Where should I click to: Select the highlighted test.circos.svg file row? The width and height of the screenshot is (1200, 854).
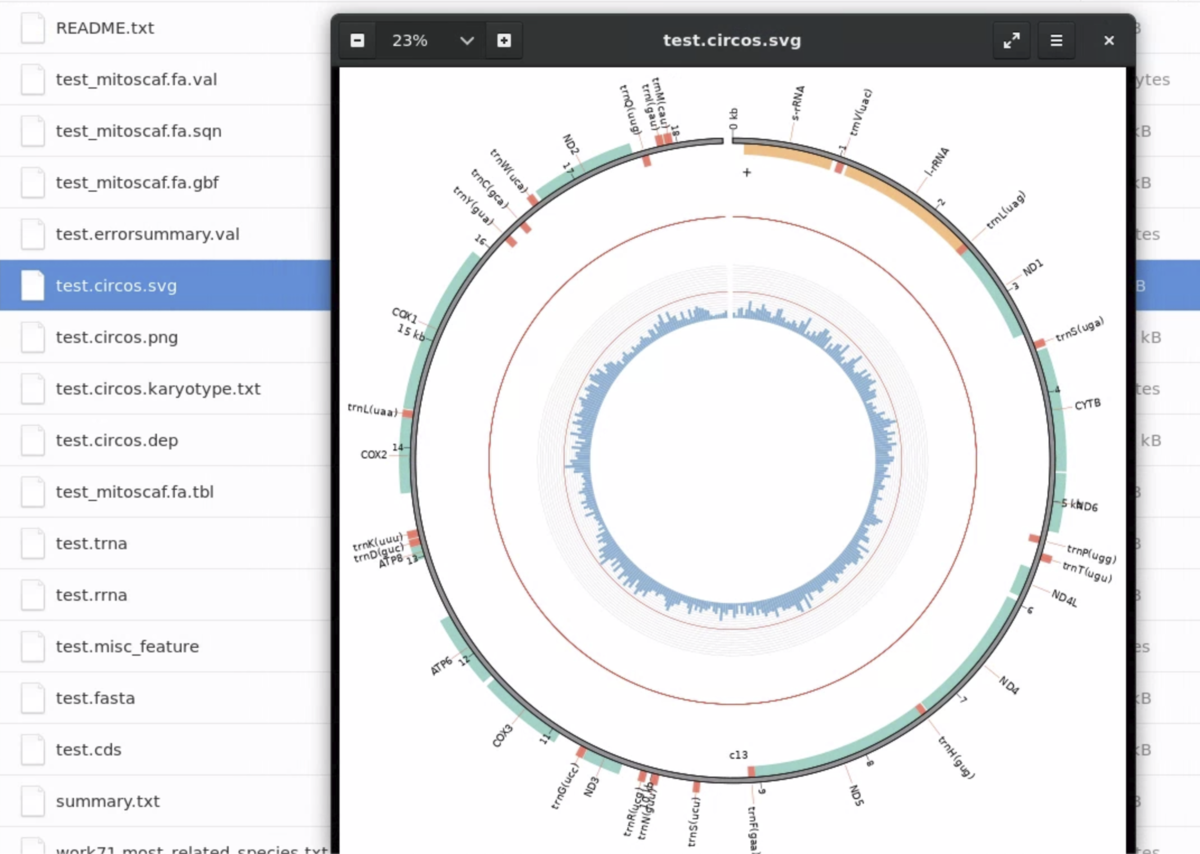166,286
